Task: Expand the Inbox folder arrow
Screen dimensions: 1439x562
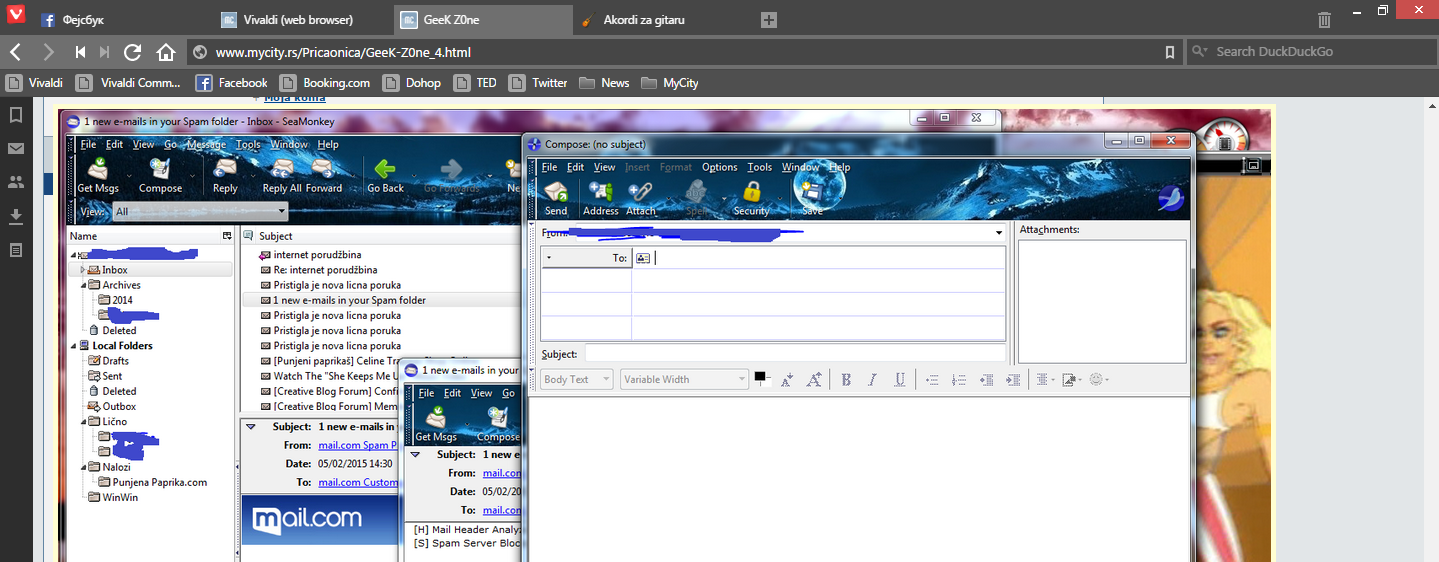Action: (84, 270)
